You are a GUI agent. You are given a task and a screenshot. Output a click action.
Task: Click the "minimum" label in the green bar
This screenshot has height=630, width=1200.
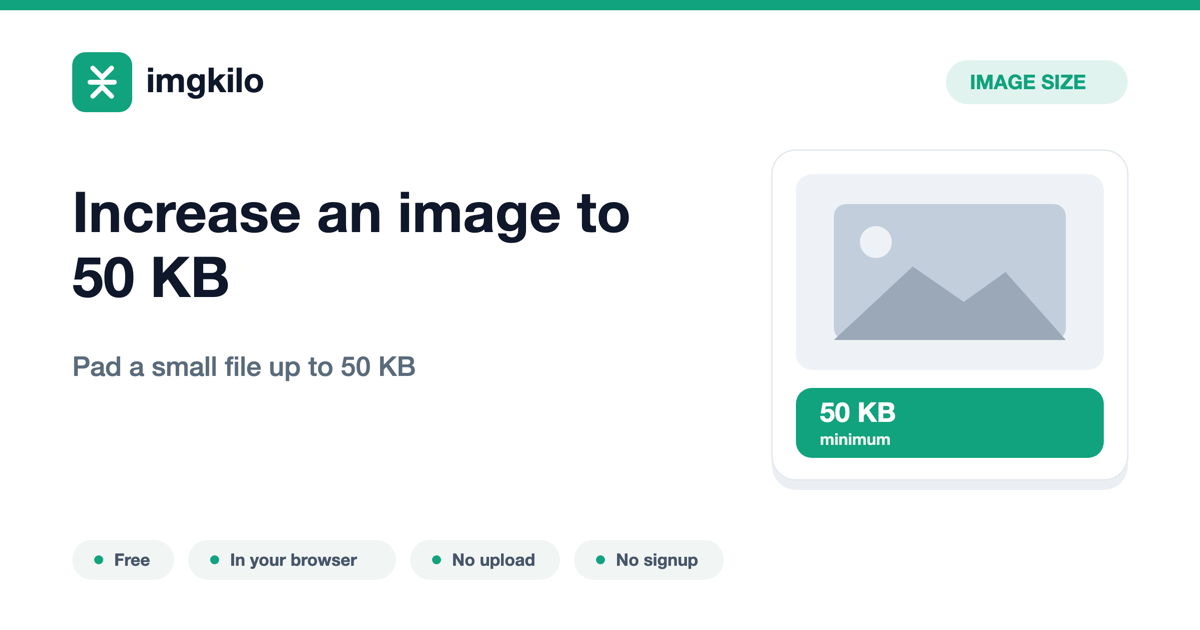pyautogui.click(x=855, y=439)
